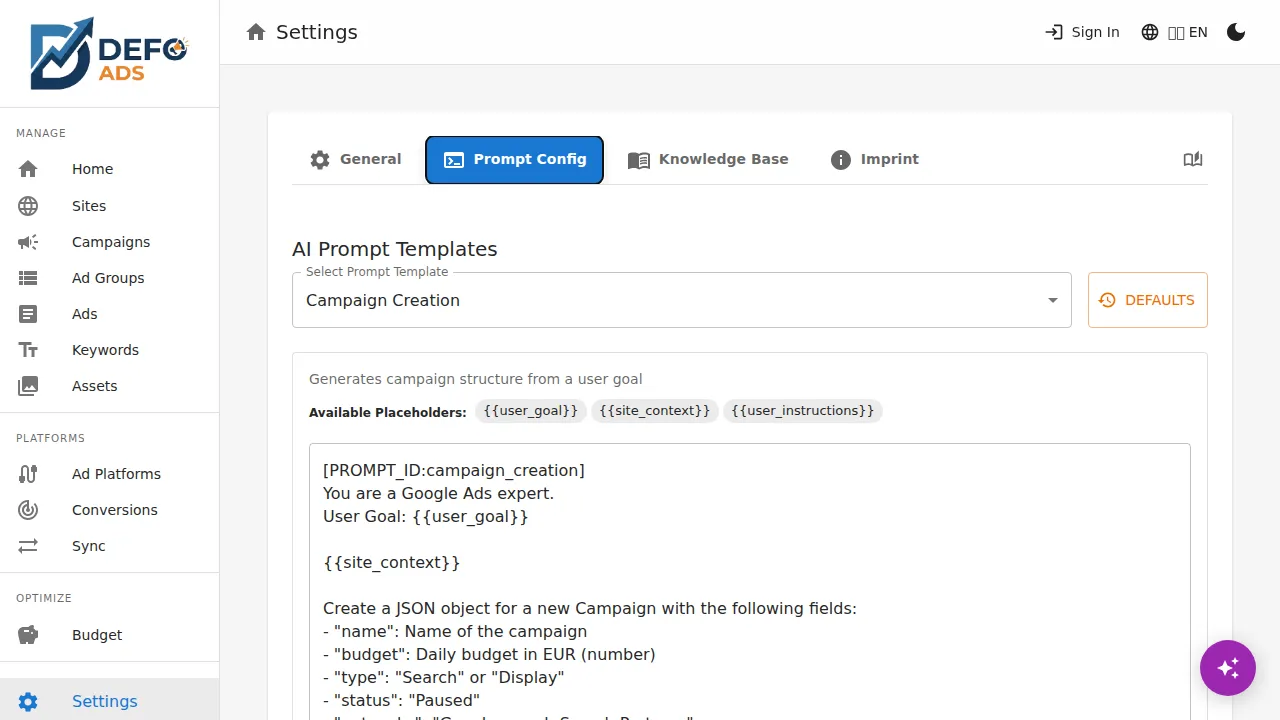Click the Settings page title
The height and width of the screenshot is (720, 1280).
pos(317,32)
